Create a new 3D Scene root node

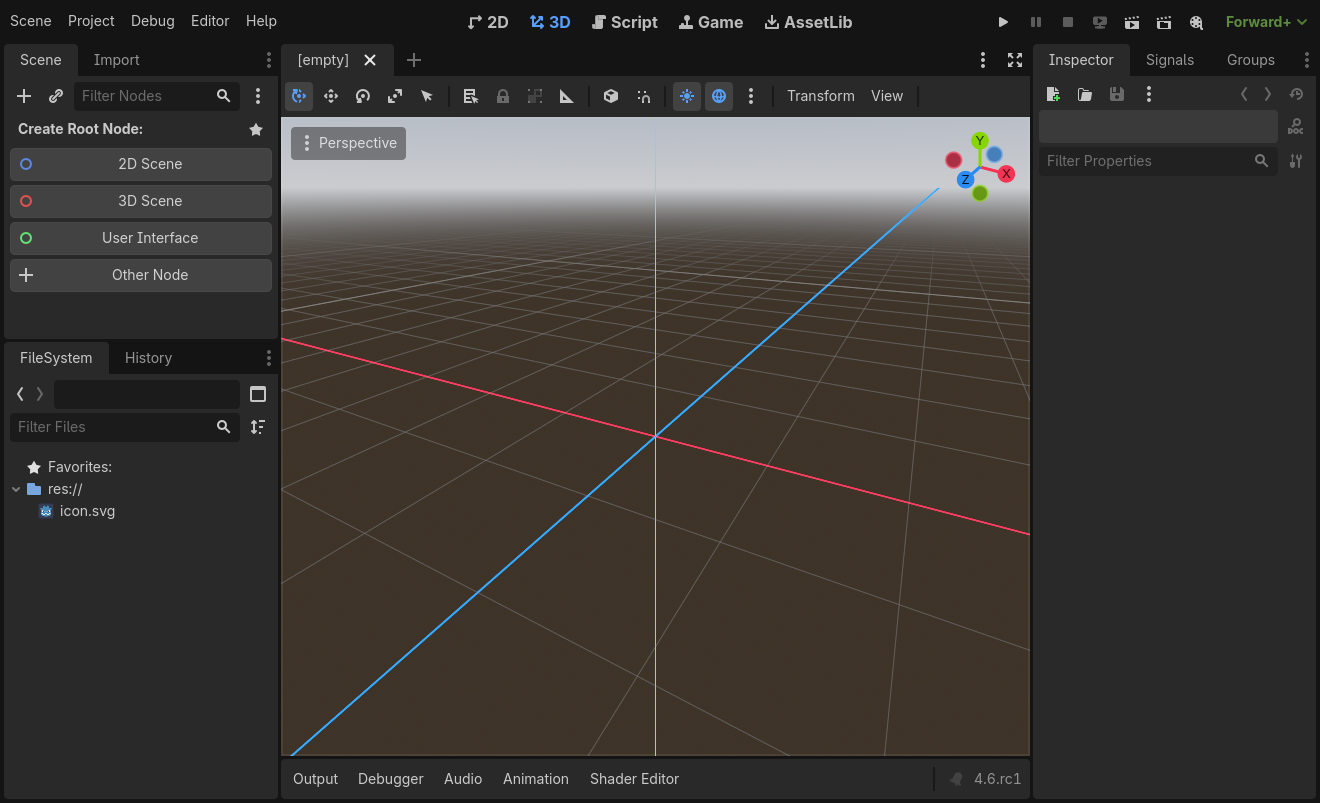[140, 201]
